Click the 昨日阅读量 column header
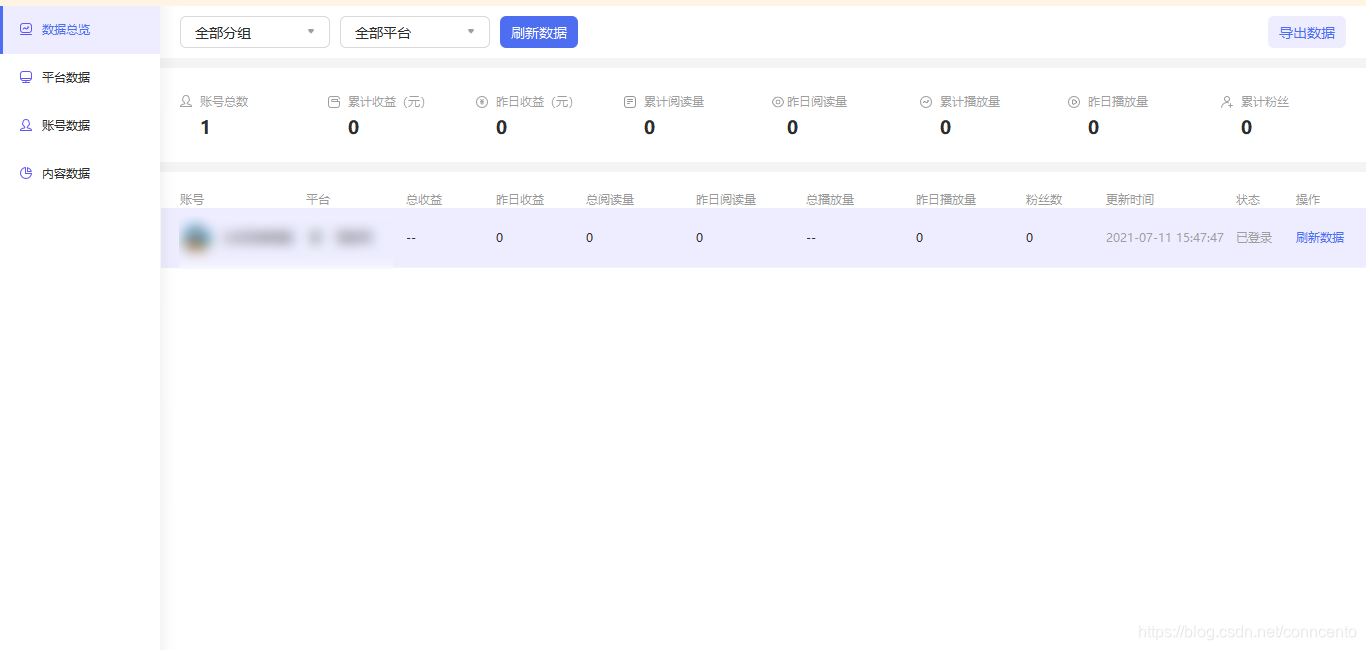The width and height of the screenshot is (1366, 650). [x=726, y=200]
